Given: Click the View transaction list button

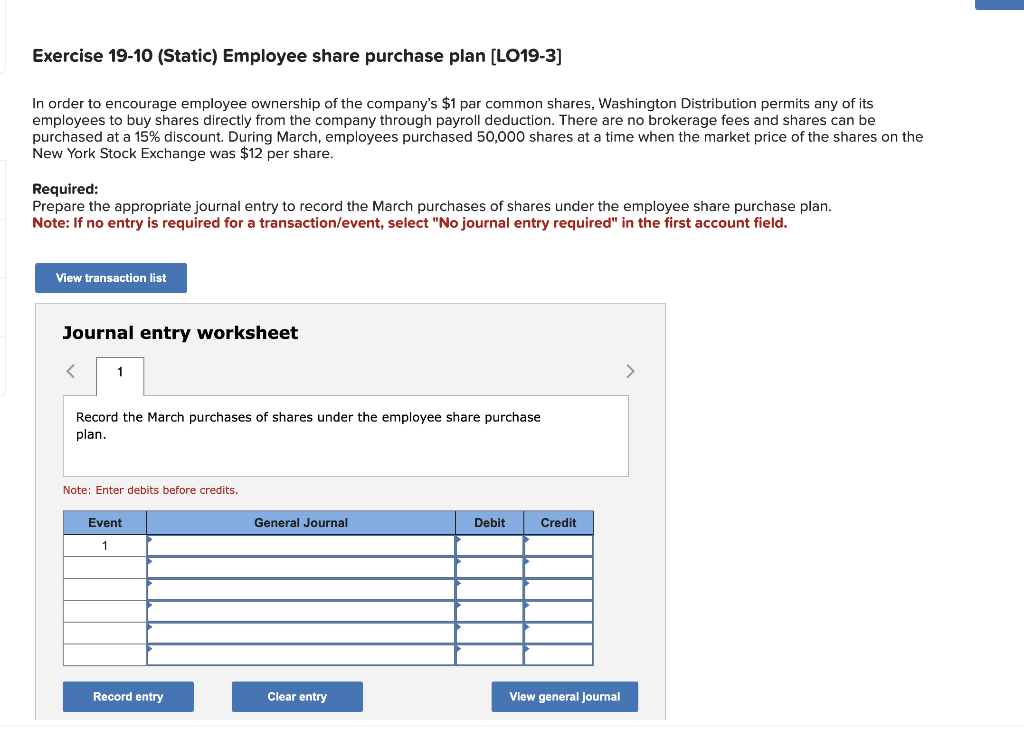Looking at the screenshot, I should [x=110, y=278].
